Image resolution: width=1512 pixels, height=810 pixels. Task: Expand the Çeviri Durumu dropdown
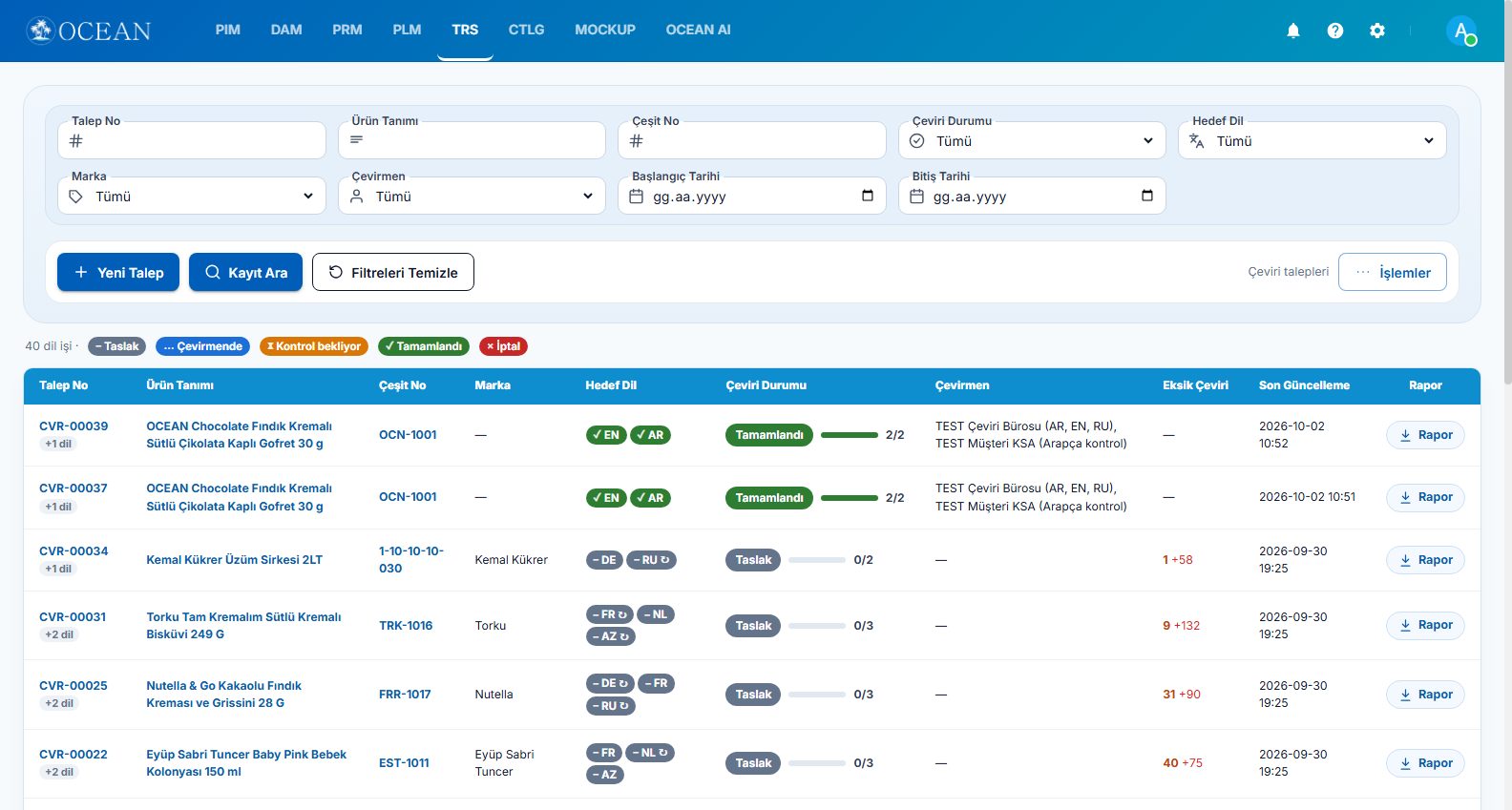1032,140
